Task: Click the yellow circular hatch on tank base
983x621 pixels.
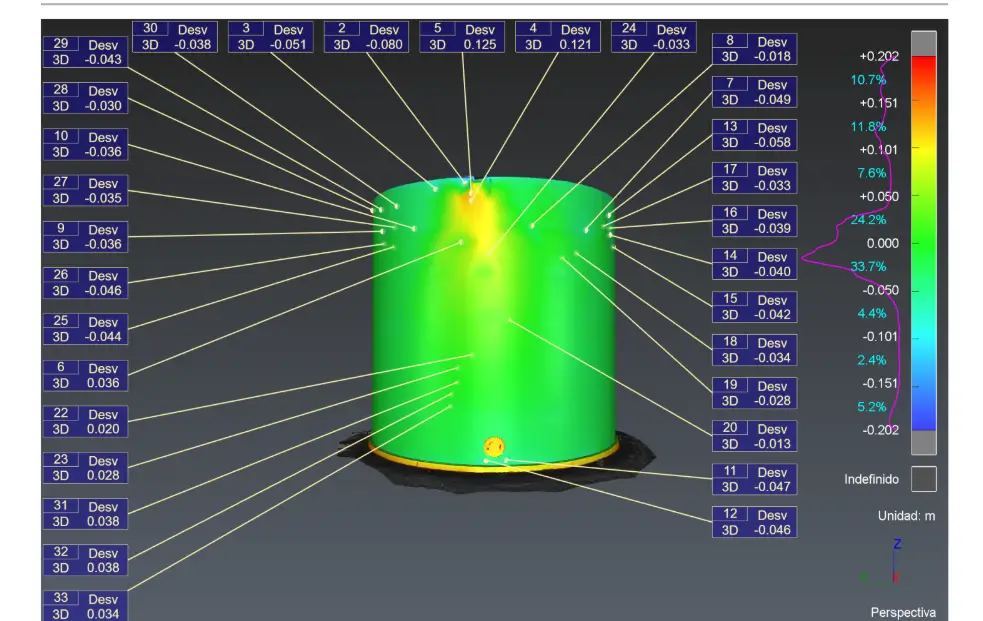Action: point(494,446)
